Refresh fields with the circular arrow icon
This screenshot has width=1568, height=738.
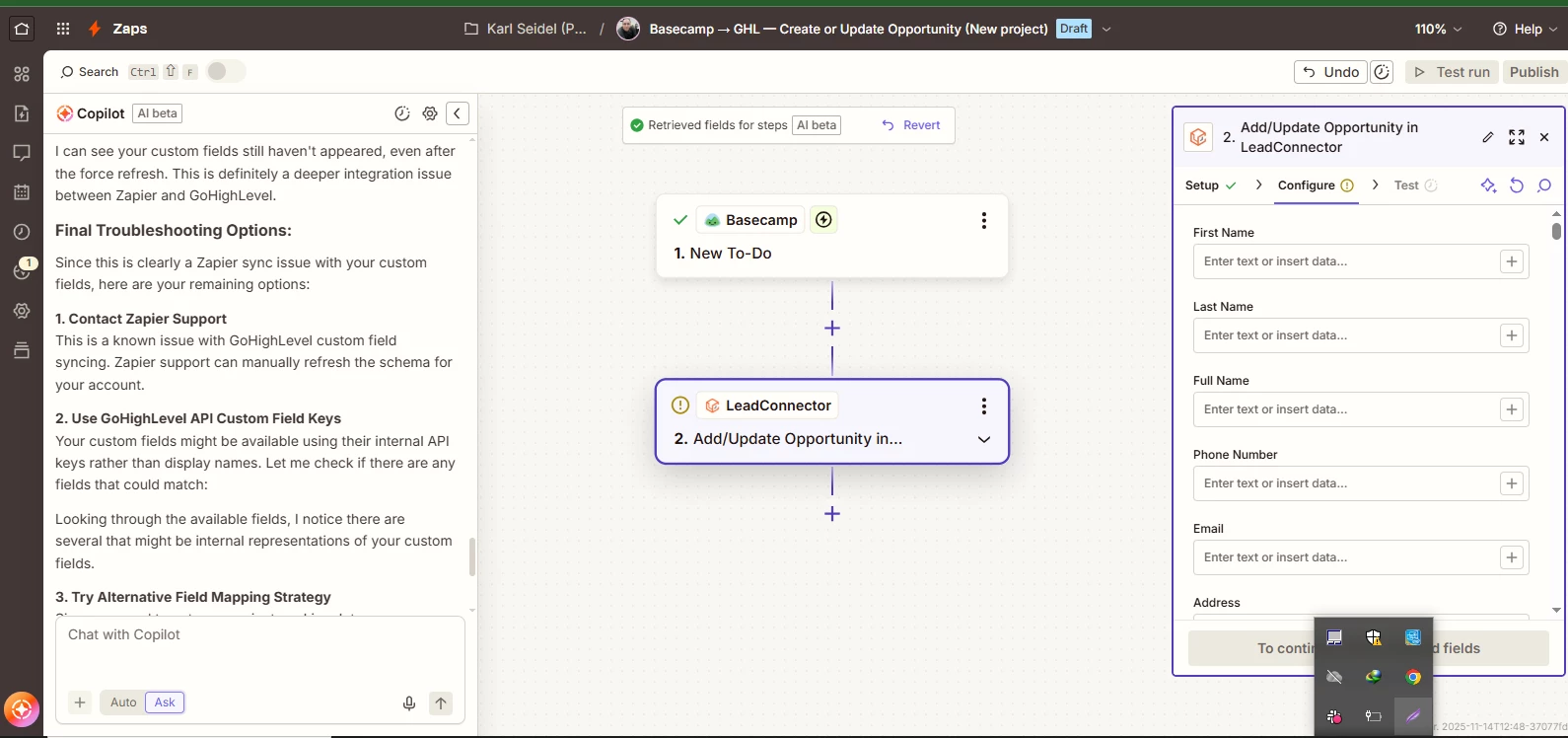(1517, 185)
